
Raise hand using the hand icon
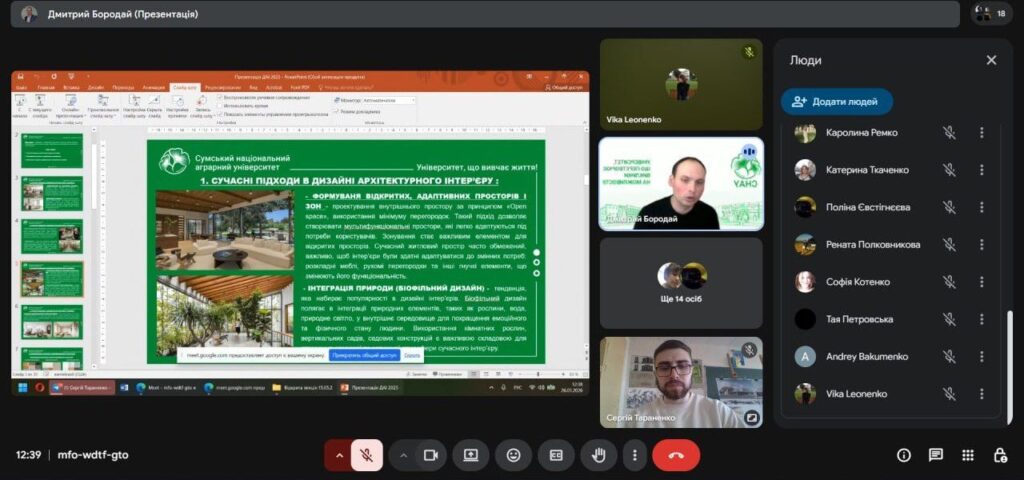(599, 455)
